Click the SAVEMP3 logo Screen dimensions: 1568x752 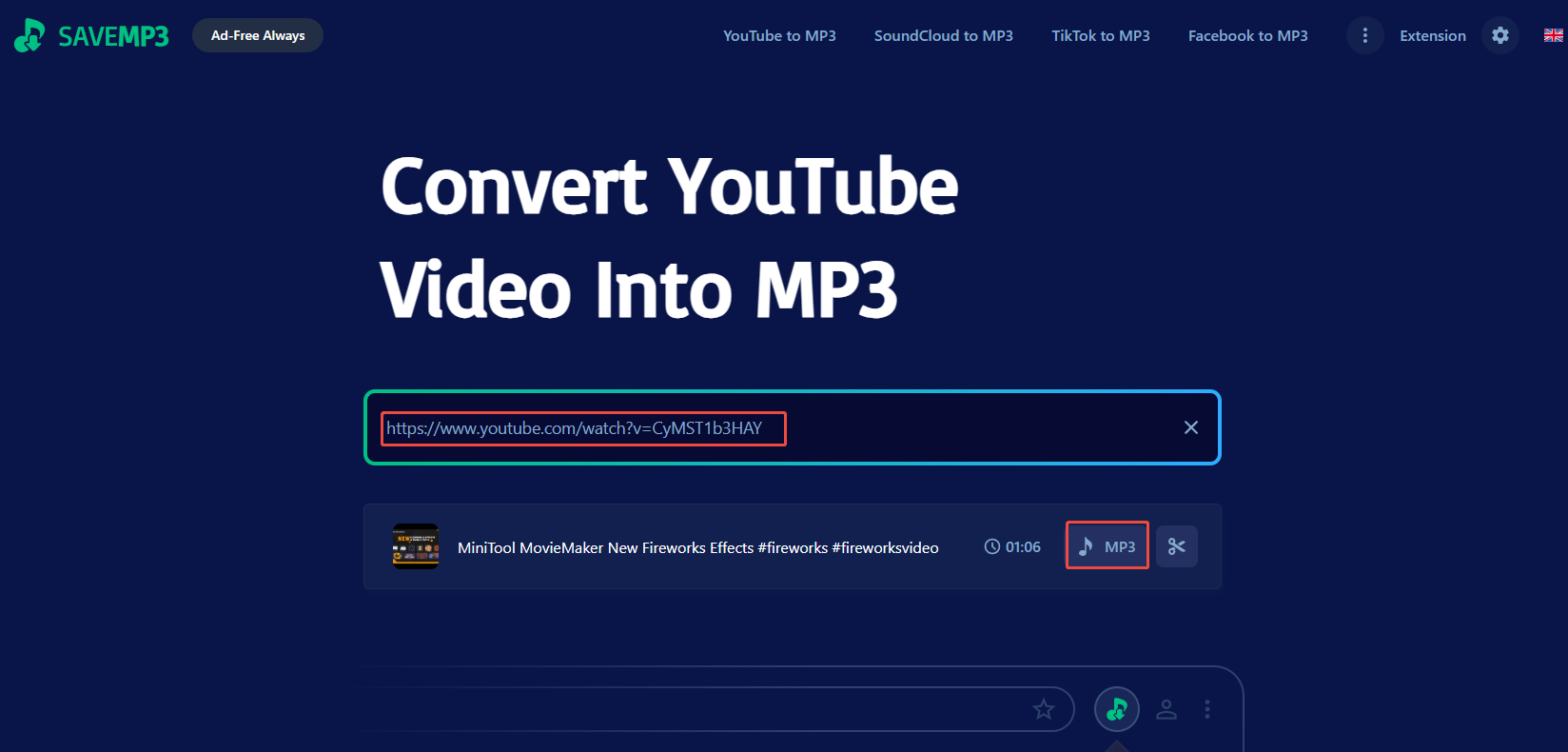(x=91, y=36)
